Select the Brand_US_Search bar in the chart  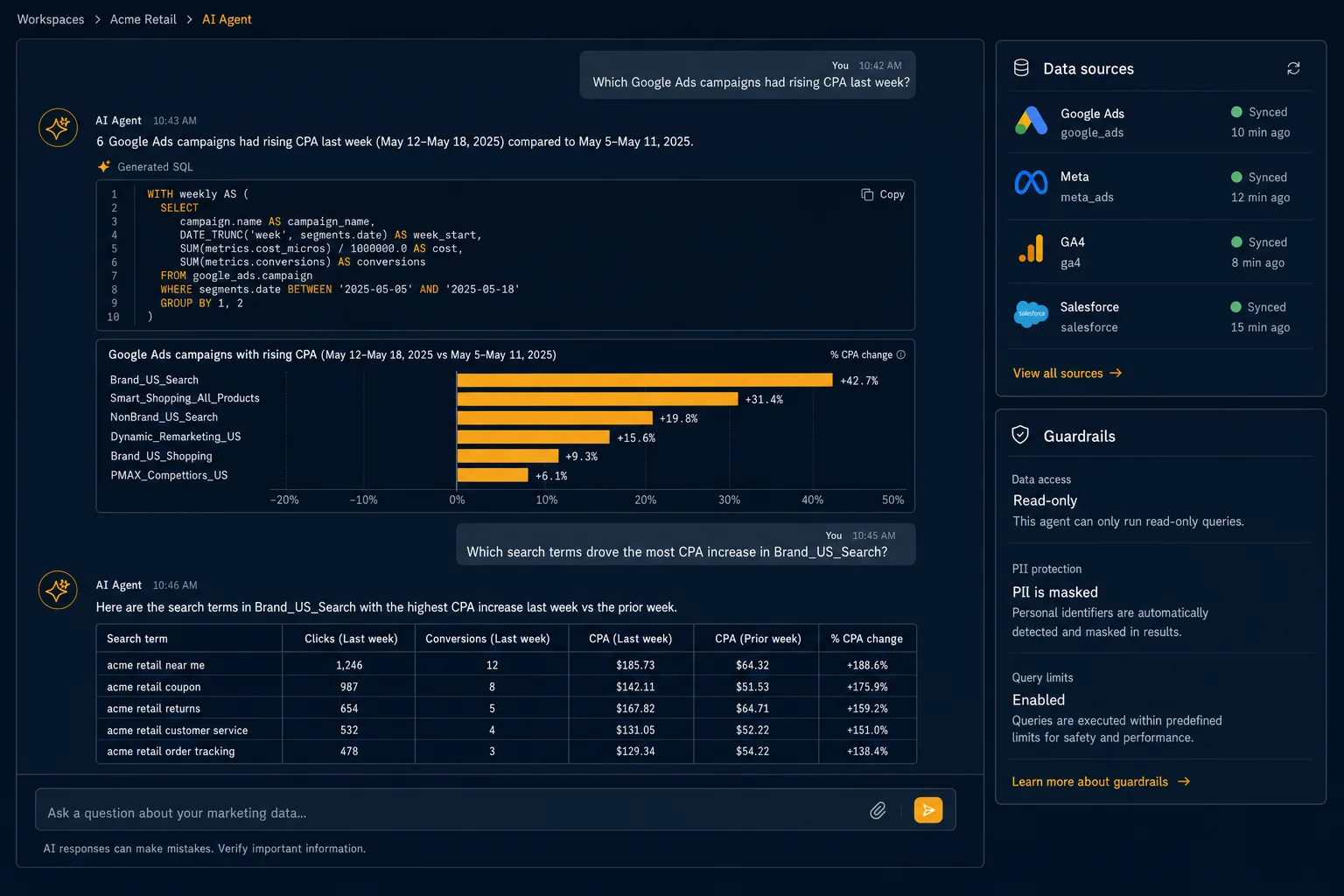[644, 380]
